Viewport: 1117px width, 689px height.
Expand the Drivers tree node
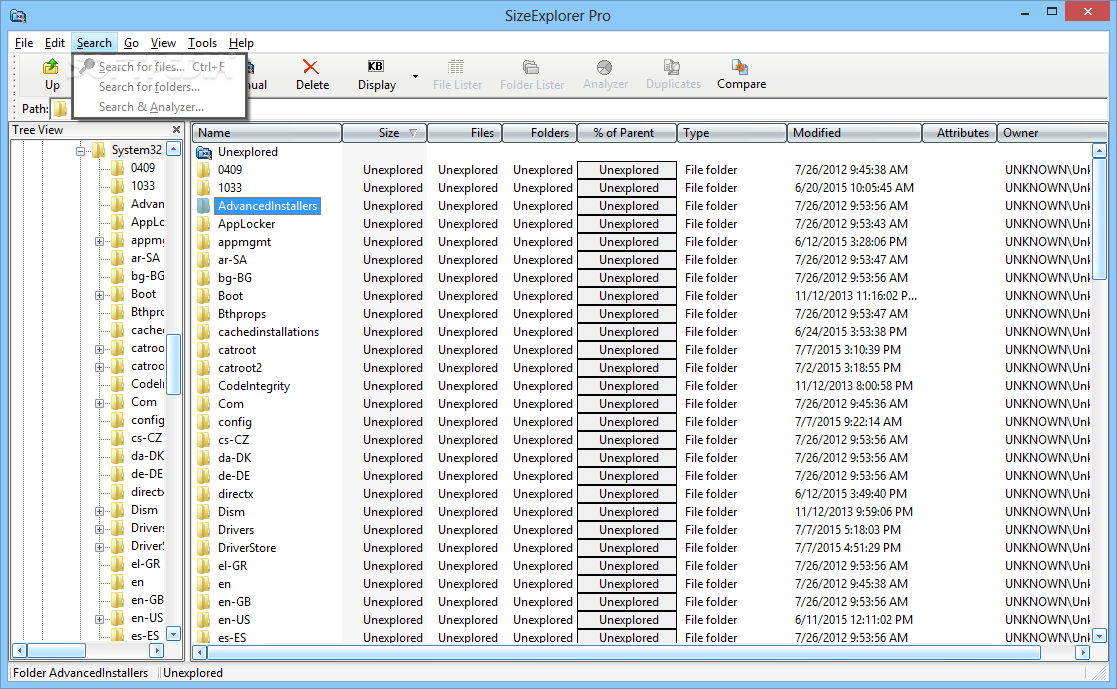[100, 529]
